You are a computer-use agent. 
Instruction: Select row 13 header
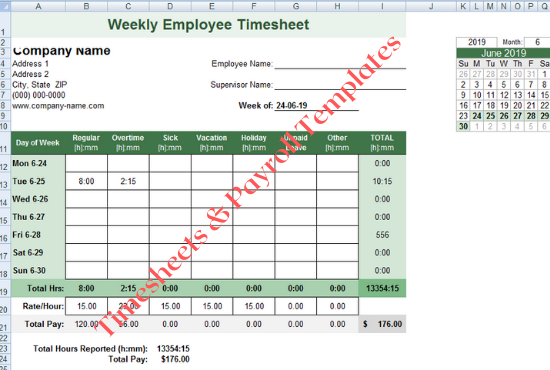[x=4, y=181]
